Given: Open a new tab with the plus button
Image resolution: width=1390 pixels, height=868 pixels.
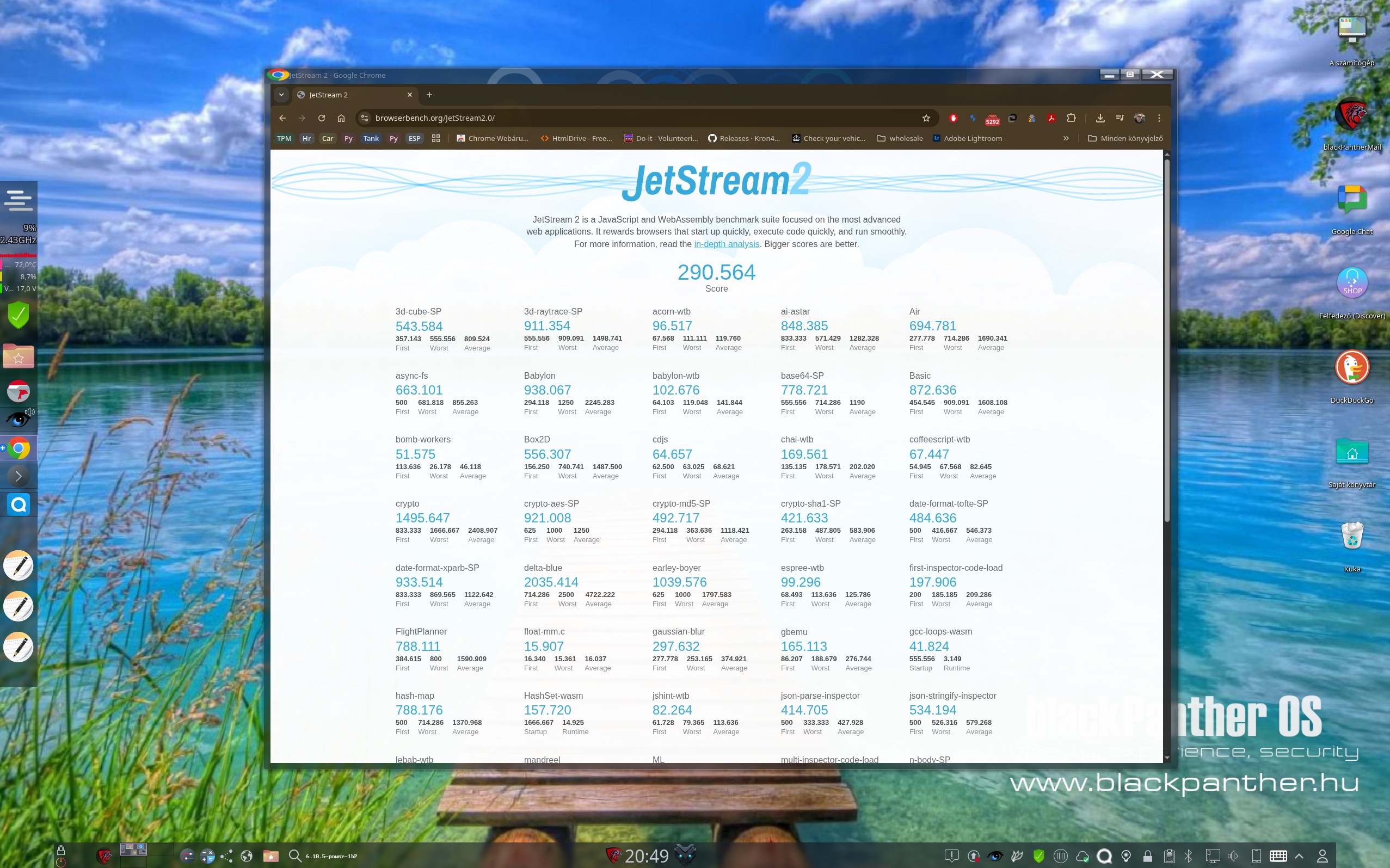Looking at the screenshot, I should [429, 95].
